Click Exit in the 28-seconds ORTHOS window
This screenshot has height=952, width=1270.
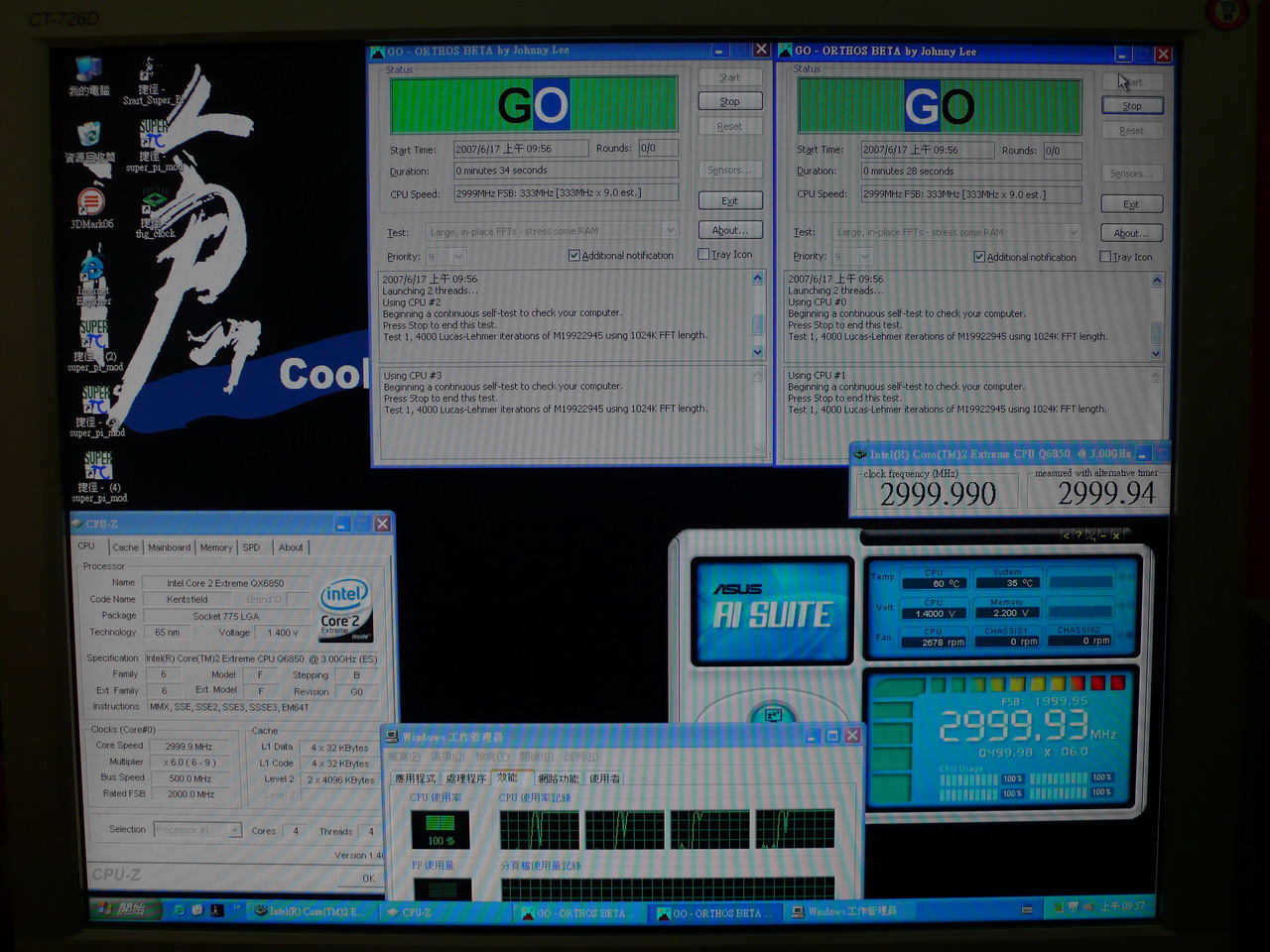[x=1131, y=204]
